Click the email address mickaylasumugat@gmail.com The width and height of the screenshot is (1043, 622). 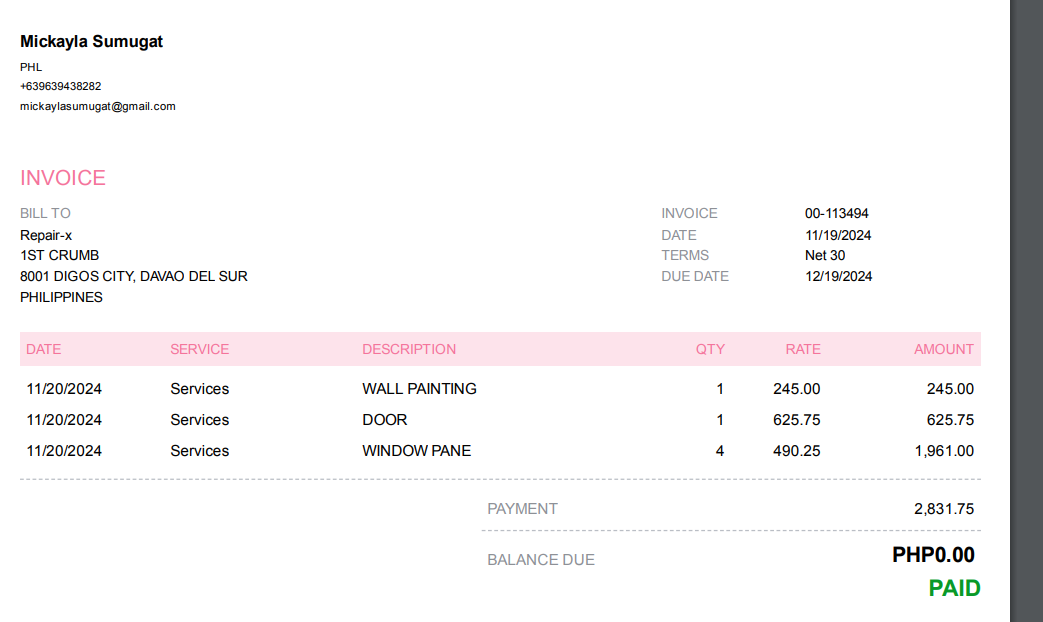[97, 106]
